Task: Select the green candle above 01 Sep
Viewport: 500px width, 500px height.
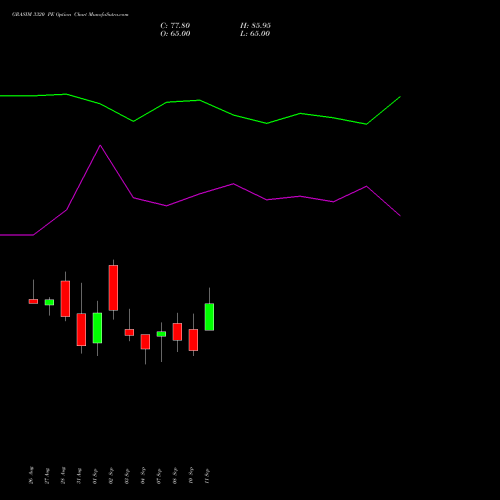Action: [97, 328]
